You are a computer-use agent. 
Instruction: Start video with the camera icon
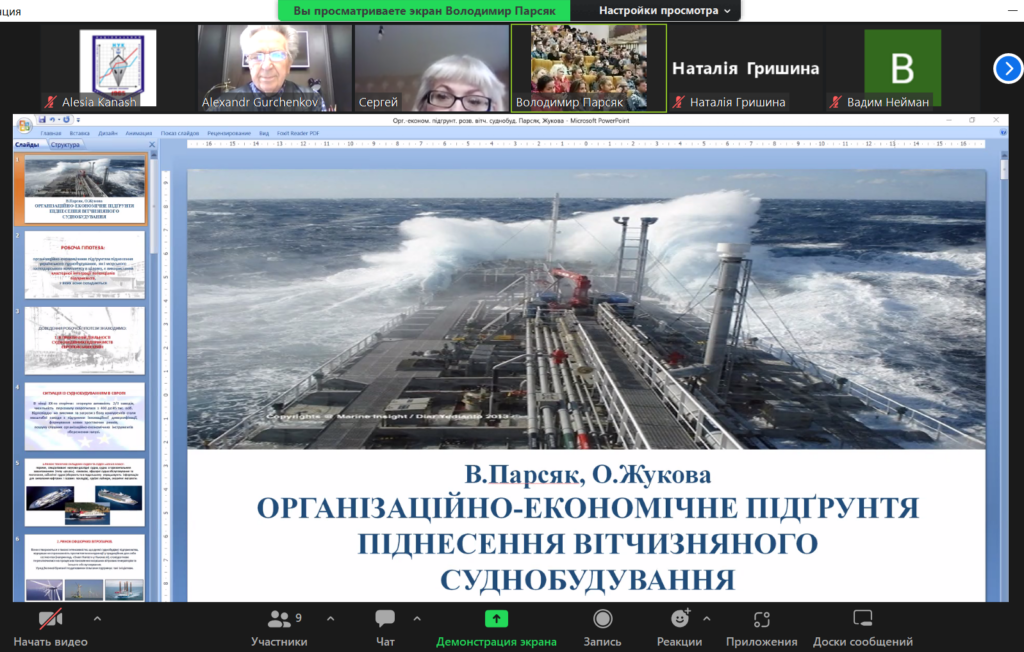(x=50, y=620)
